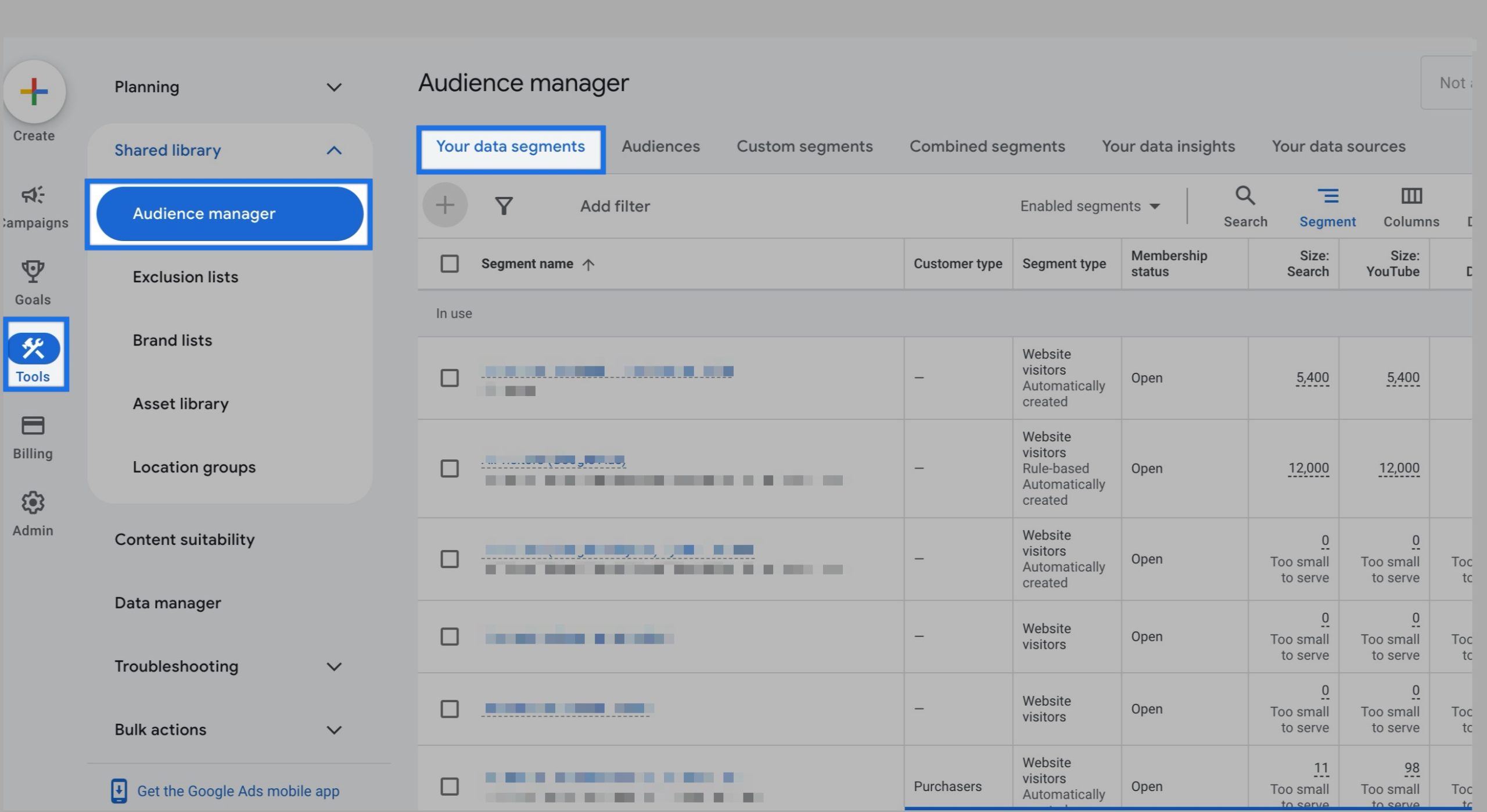The height and width of the screenshot is (812, 1487).
Task: Click the Search magnifier icon
Action: tap(1245, 195)
